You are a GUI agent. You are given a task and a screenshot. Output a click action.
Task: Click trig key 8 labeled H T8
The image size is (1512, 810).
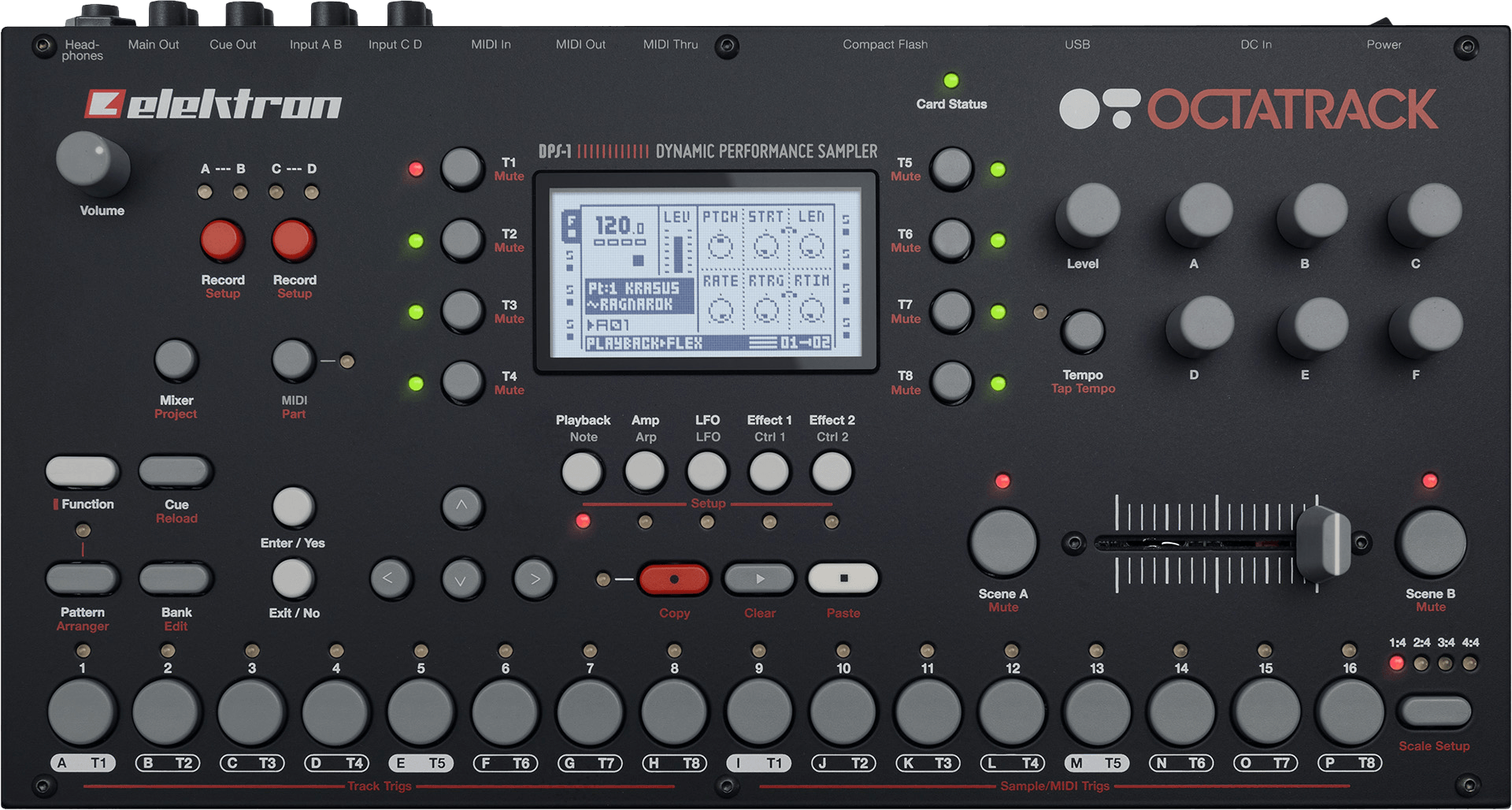(x=674, y=712)
